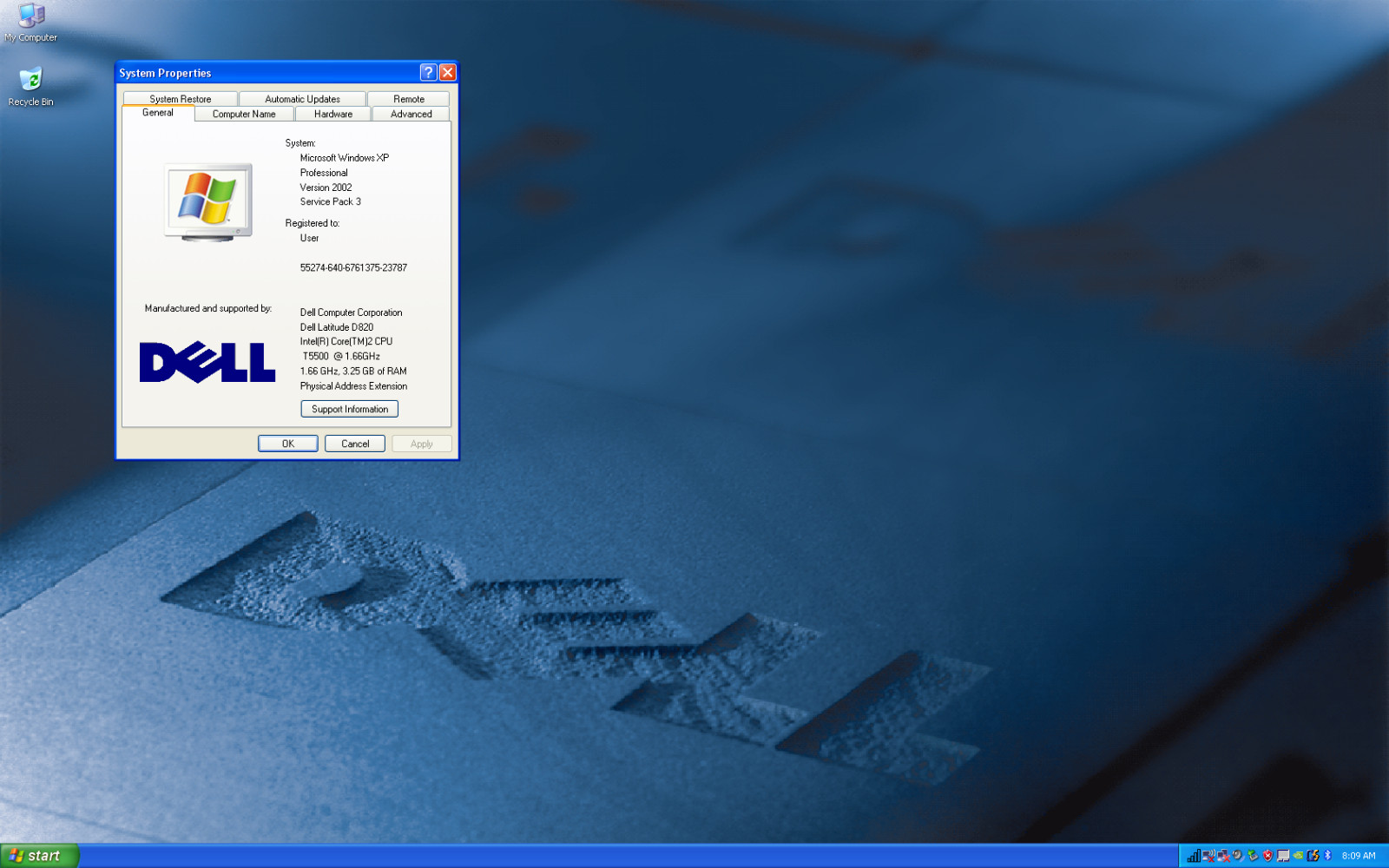1389x868 pixels.
Task: Click the Support Information button
Action: pyautogui.click(x=350, y=409)
